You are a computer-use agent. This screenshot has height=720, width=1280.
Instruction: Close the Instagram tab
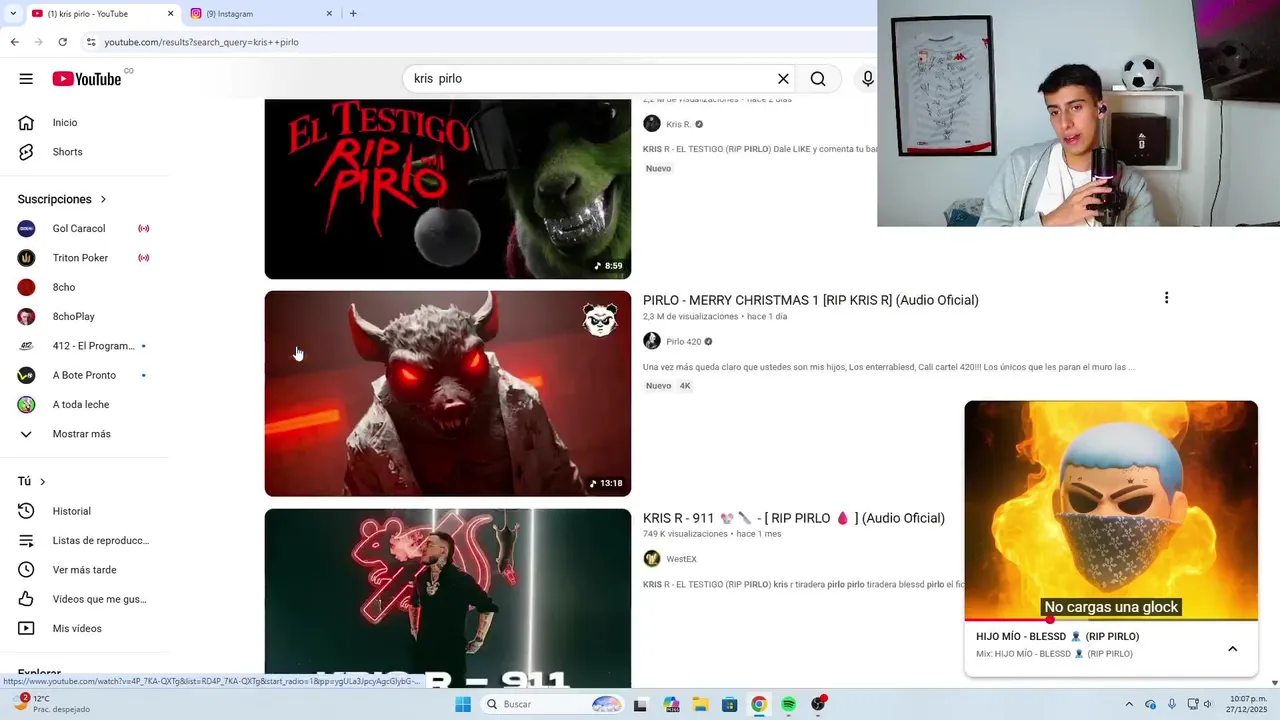click(329, 14)
